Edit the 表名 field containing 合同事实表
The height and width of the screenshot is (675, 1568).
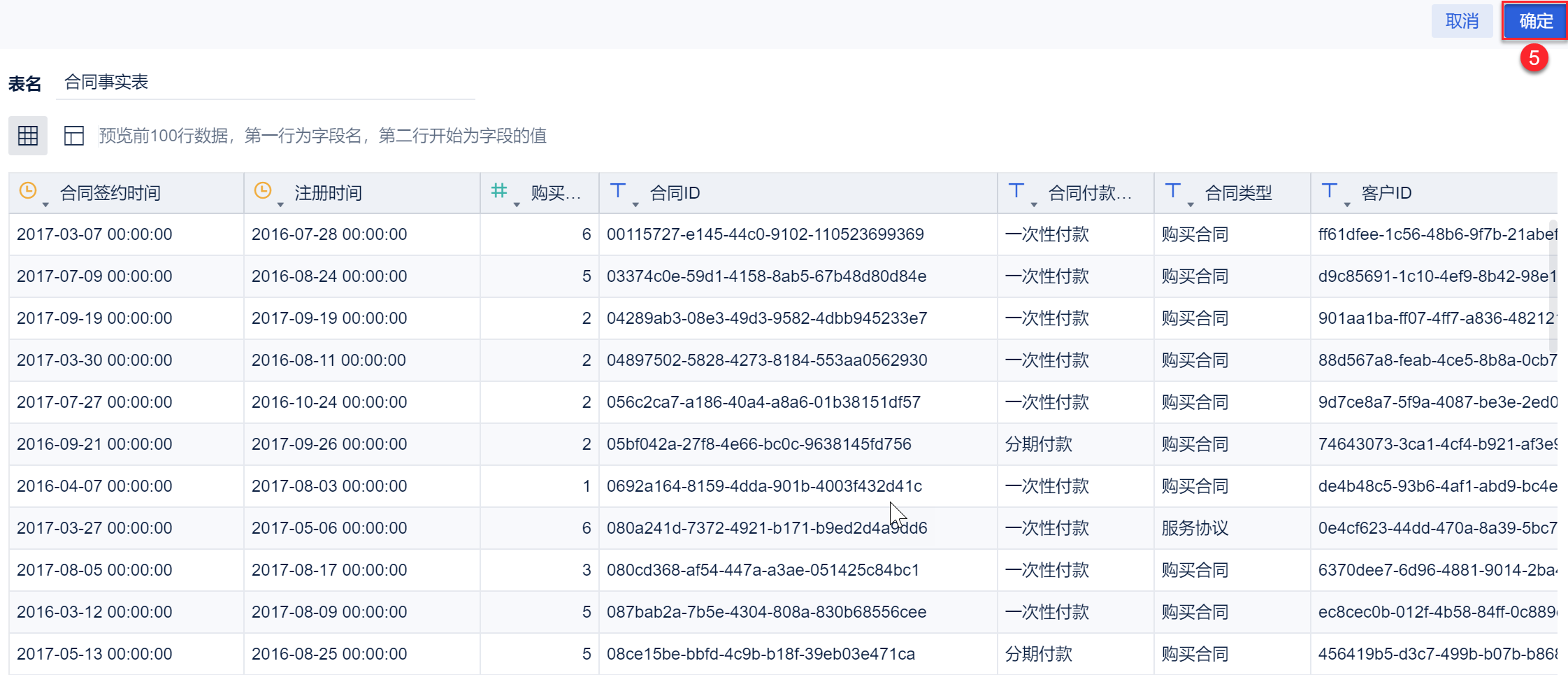tap(266, 83)
